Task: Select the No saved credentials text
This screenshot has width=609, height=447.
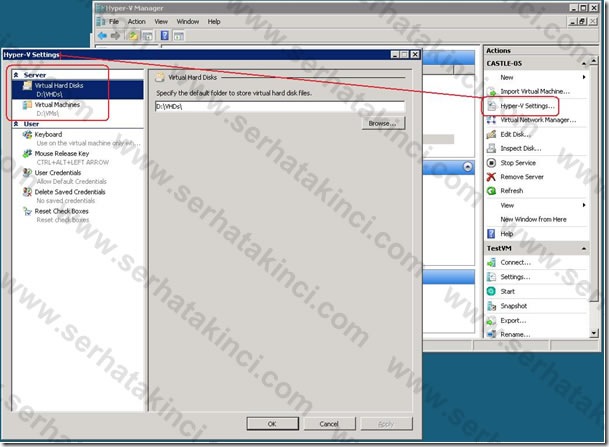Action: (x=66, y=201)
